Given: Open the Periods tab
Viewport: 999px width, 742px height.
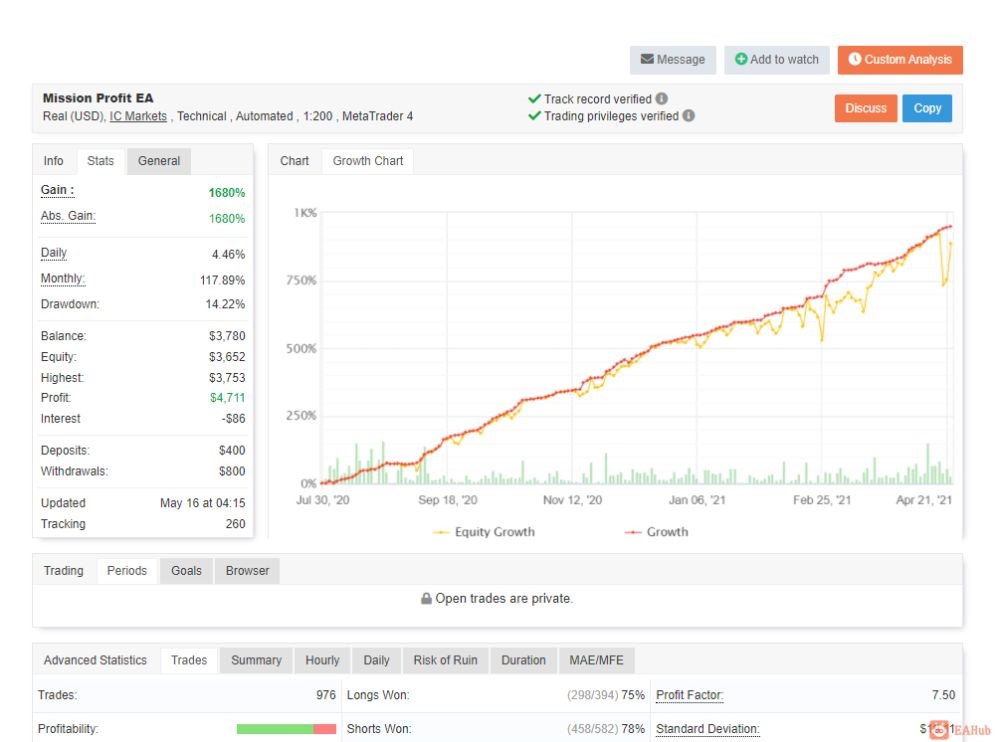Looking at the screenshot, I should [127, 571].
